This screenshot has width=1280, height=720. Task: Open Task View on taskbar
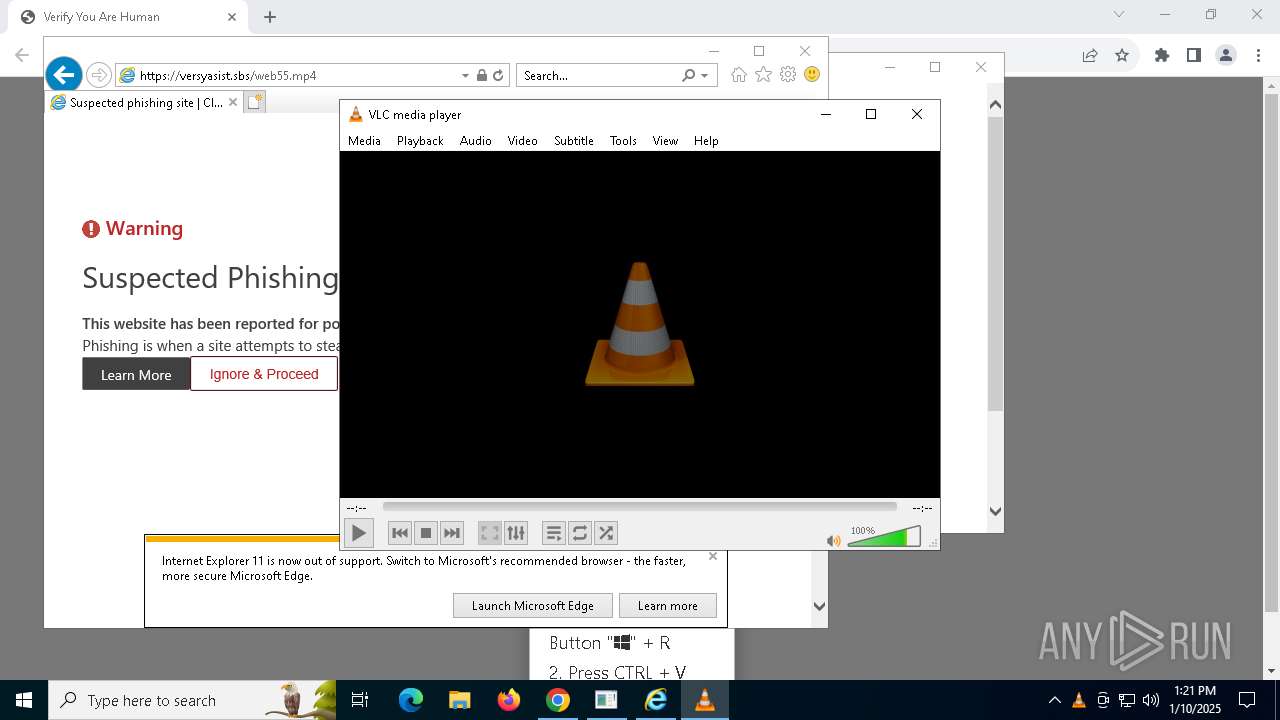(x=360, y=700)
